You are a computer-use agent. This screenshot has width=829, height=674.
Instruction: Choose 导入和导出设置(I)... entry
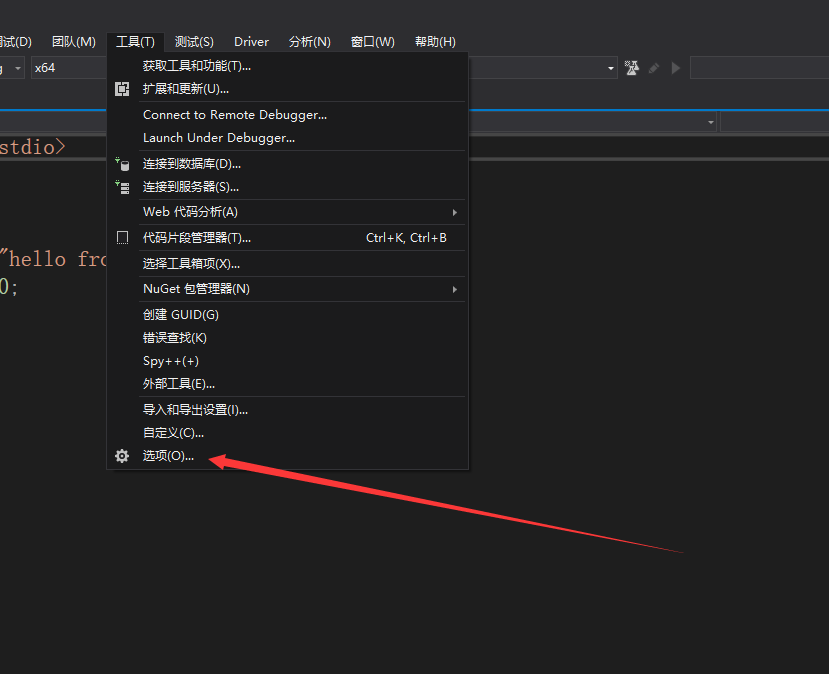pyautogui.click(x=195, y=409)
